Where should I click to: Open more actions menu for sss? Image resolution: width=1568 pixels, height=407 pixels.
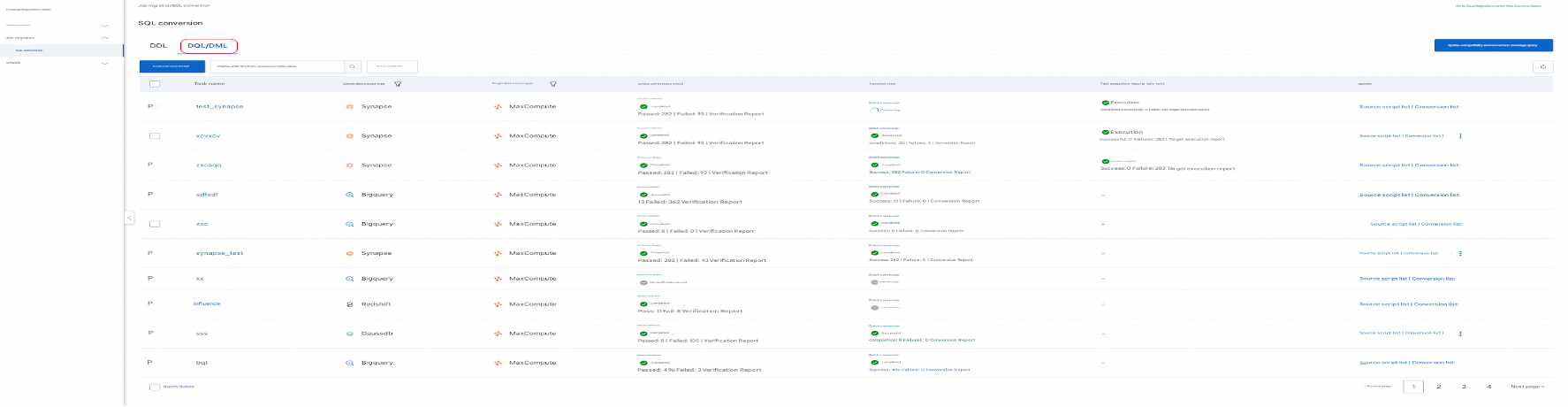(x=1460, y=334)
